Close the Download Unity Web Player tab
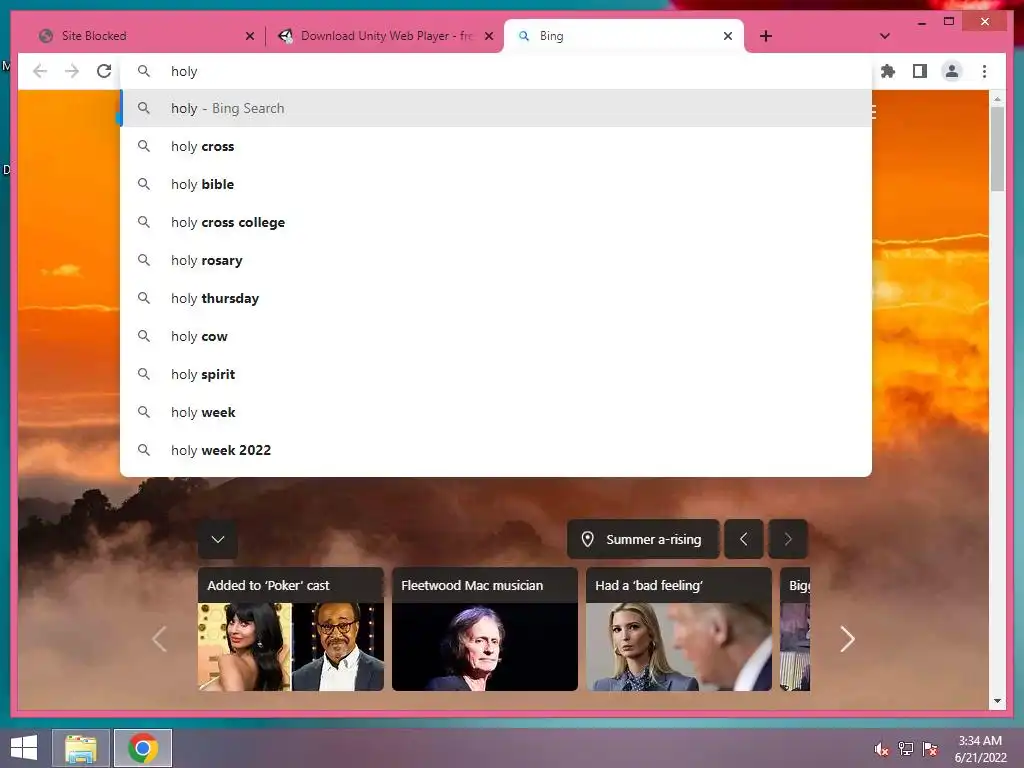 (488, 36)
